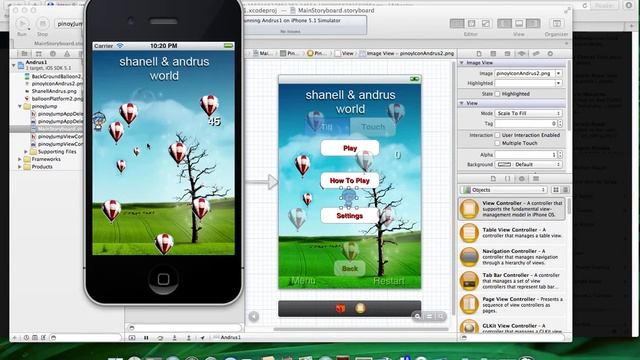Switch object library to icon grid view
This screenshot has height=360, width=640.
(x=556, y=190)
